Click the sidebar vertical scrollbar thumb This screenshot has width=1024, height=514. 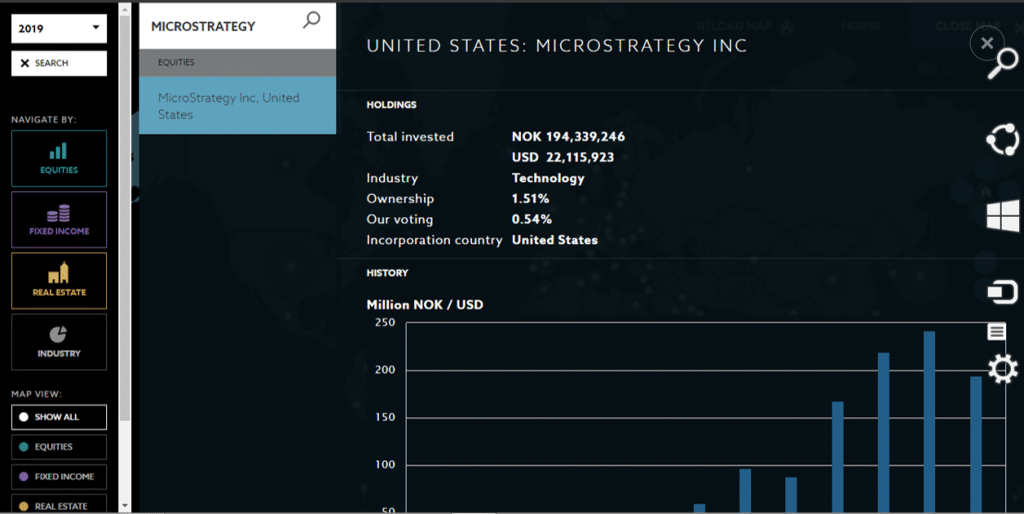pos(125,219)
